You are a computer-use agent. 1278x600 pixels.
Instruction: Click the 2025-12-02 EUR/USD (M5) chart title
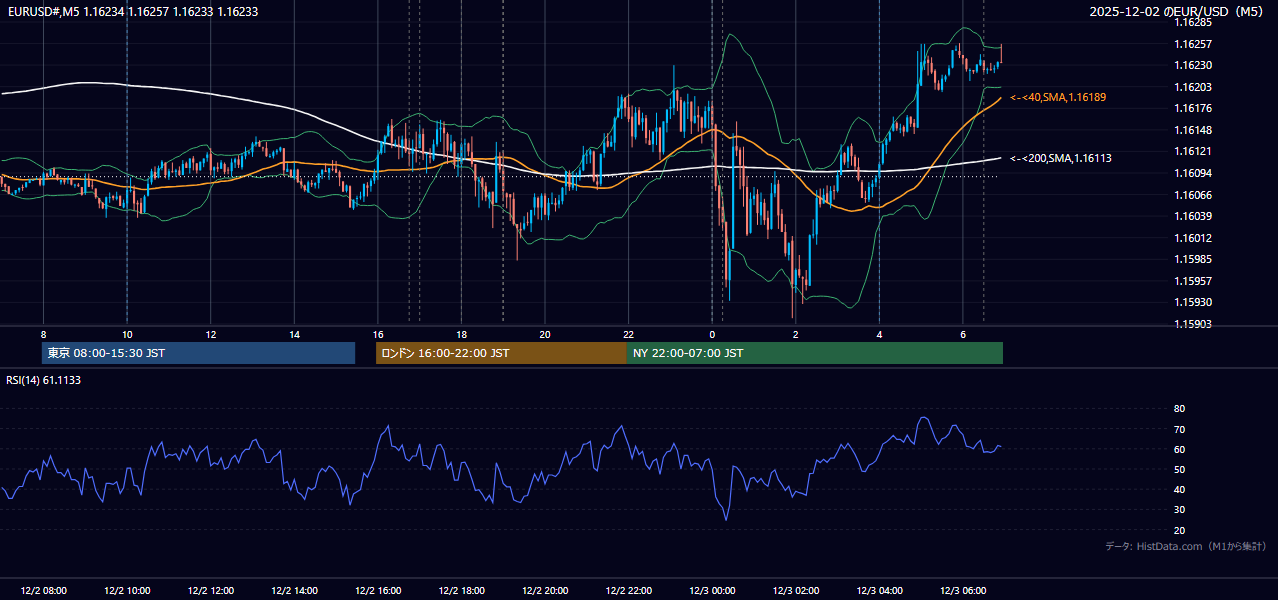click(x=1178, y=12)
